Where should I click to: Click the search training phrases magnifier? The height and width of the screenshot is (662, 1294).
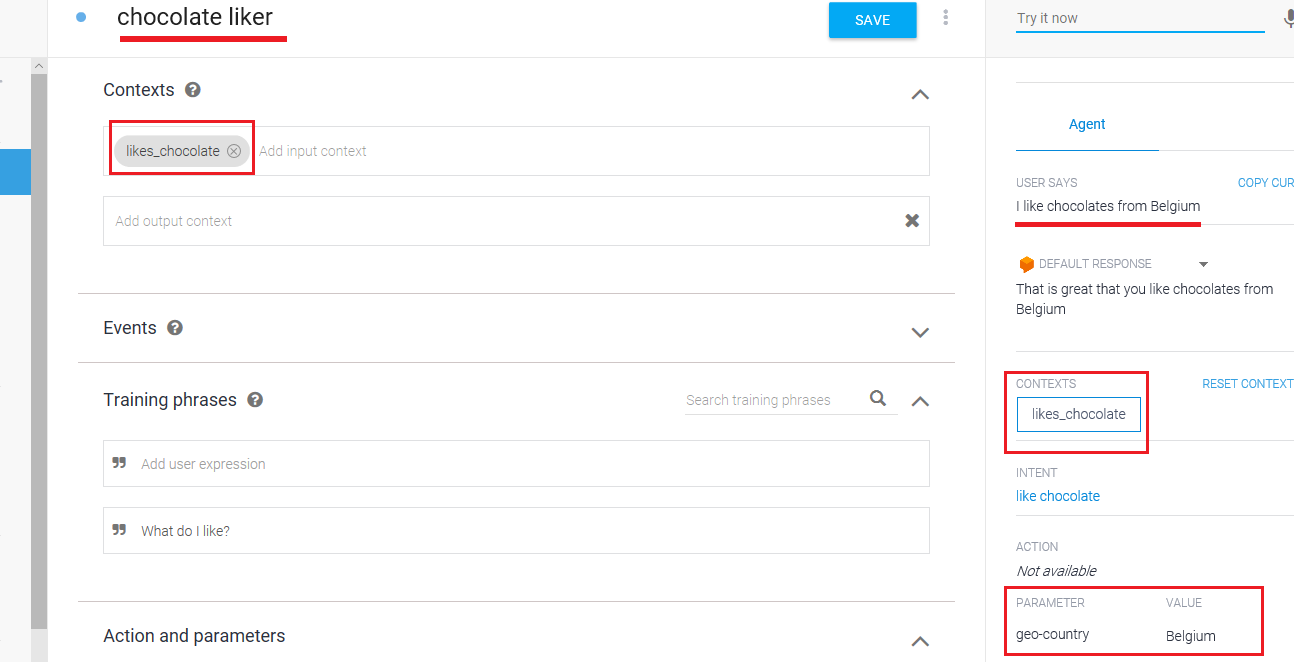(878, 399)
